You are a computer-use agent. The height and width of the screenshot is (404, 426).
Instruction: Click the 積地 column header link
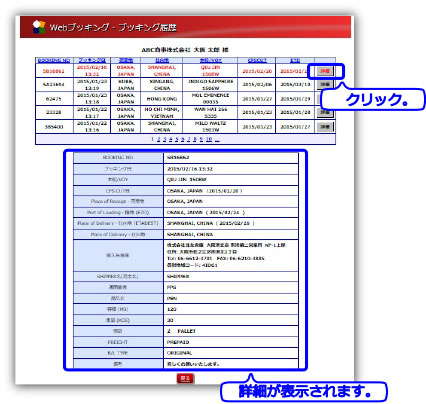(x=126, y=60)
